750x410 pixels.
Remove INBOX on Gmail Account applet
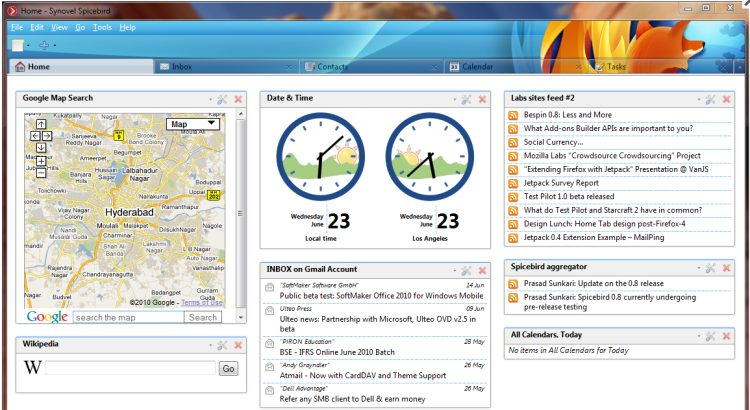(x=482, y=271)
